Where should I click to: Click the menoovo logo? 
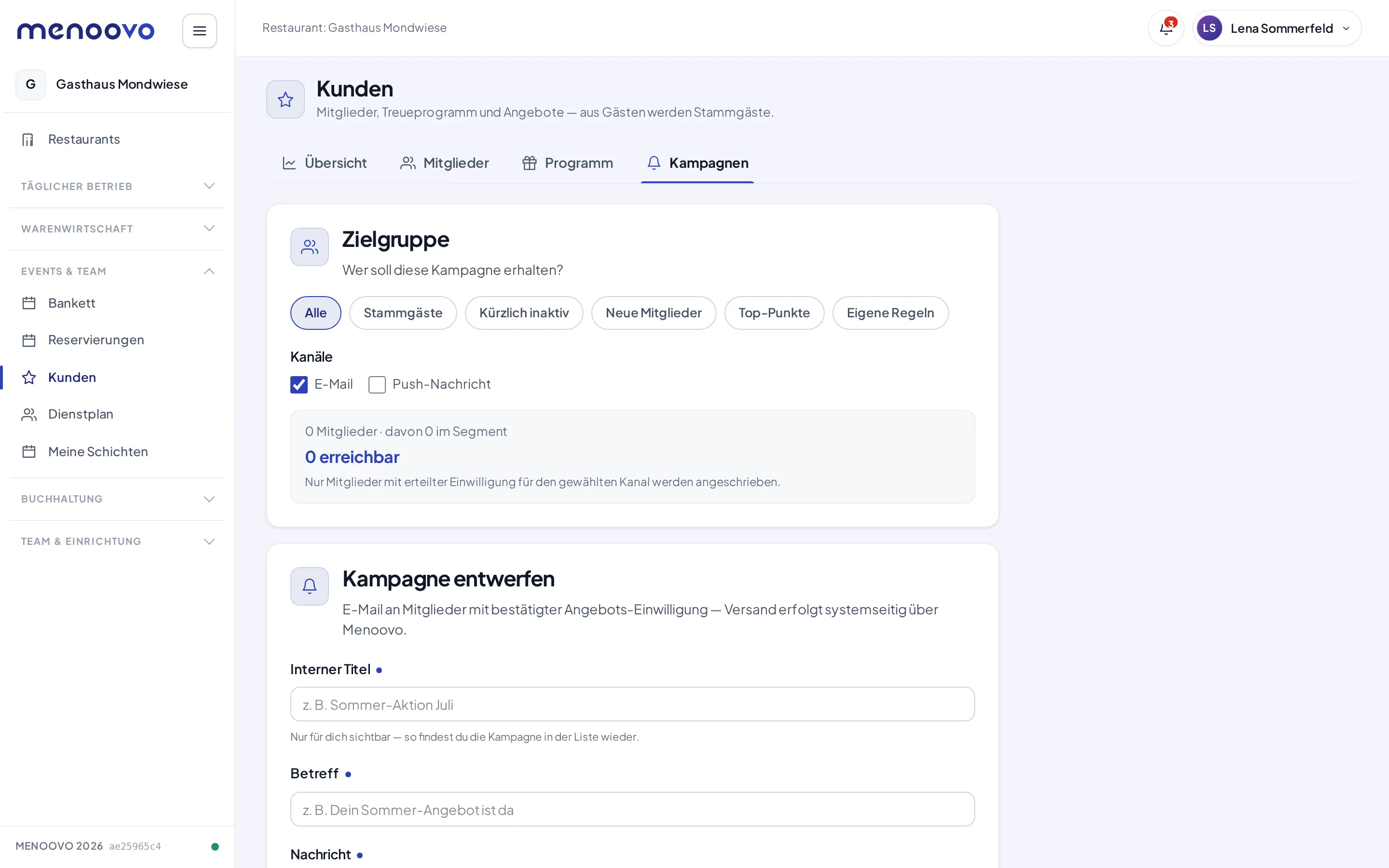click(85, 31)
